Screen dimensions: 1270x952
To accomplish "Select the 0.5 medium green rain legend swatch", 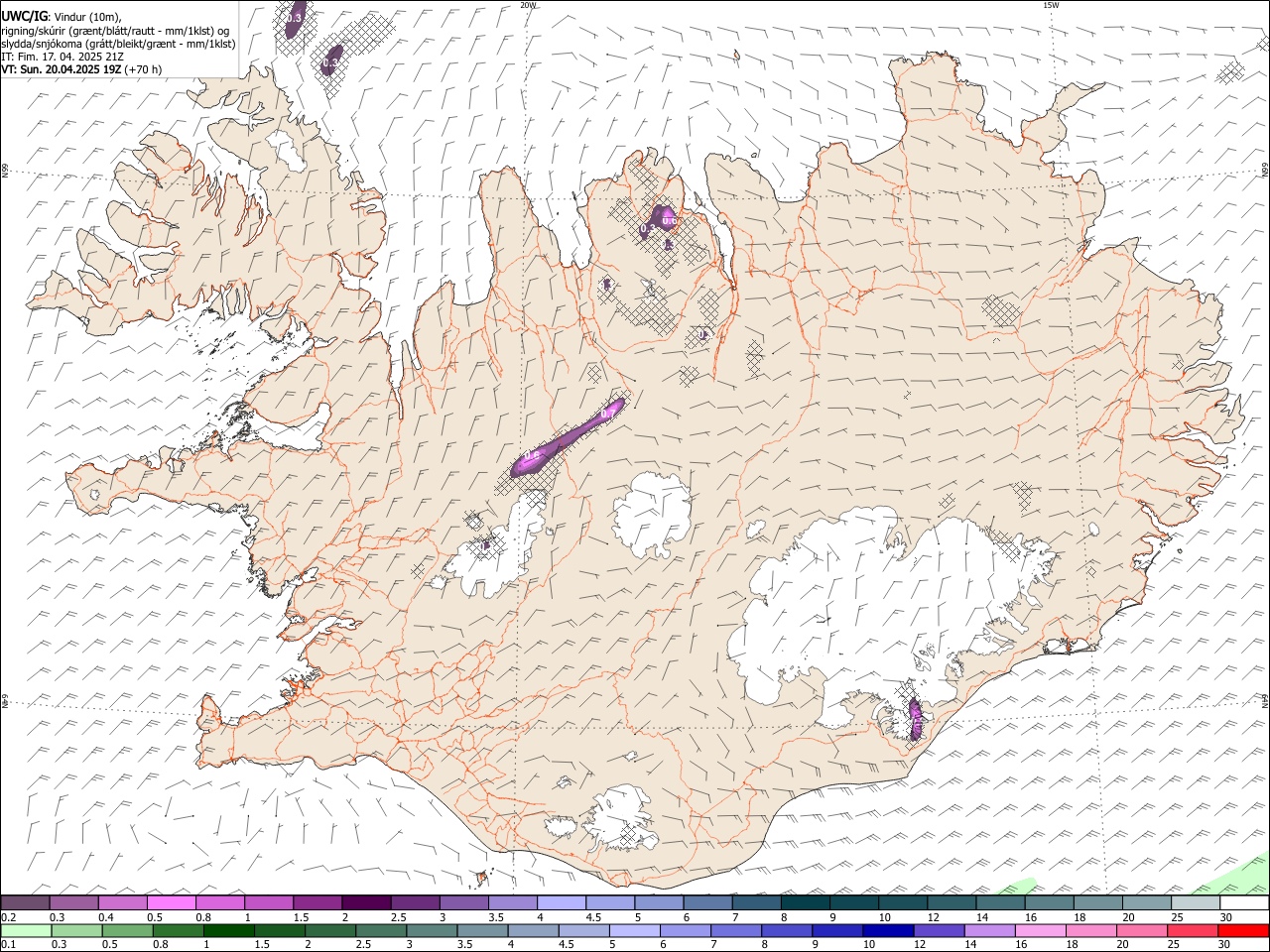I will [x=127, y=930].
